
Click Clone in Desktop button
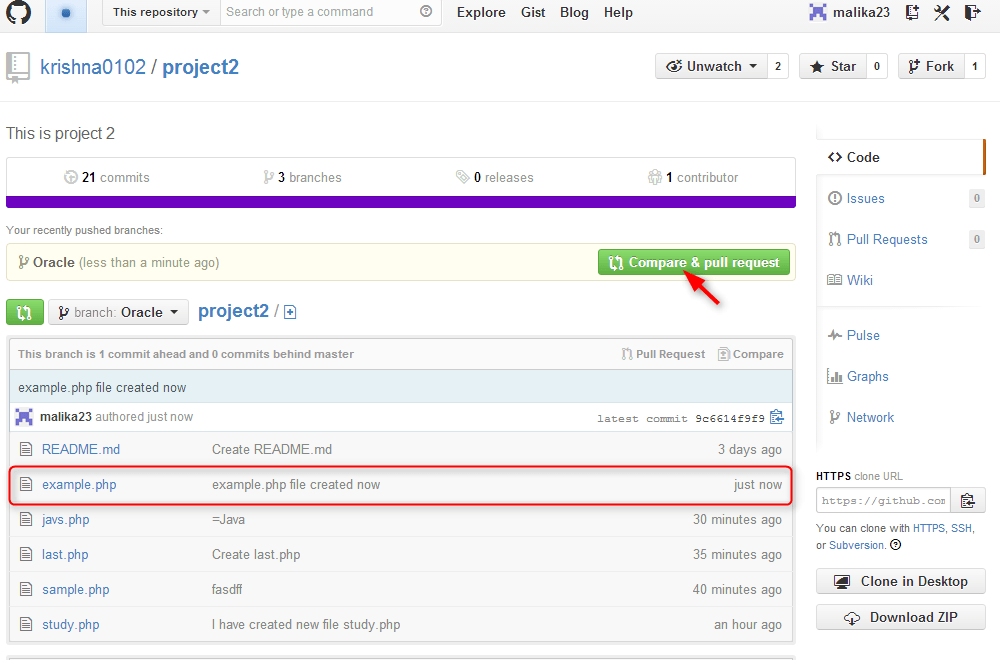(x=901, y=581)
